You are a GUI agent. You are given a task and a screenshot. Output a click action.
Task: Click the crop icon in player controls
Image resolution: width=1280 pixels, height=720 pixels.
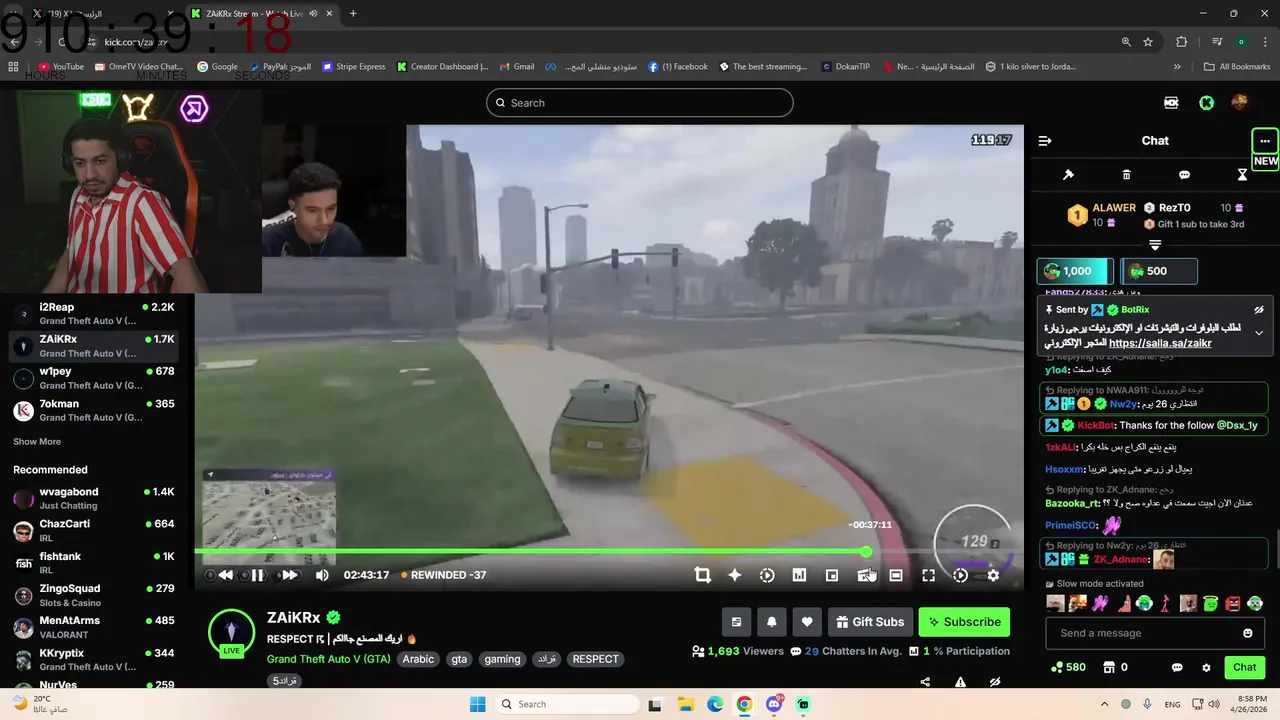[702, 575]
